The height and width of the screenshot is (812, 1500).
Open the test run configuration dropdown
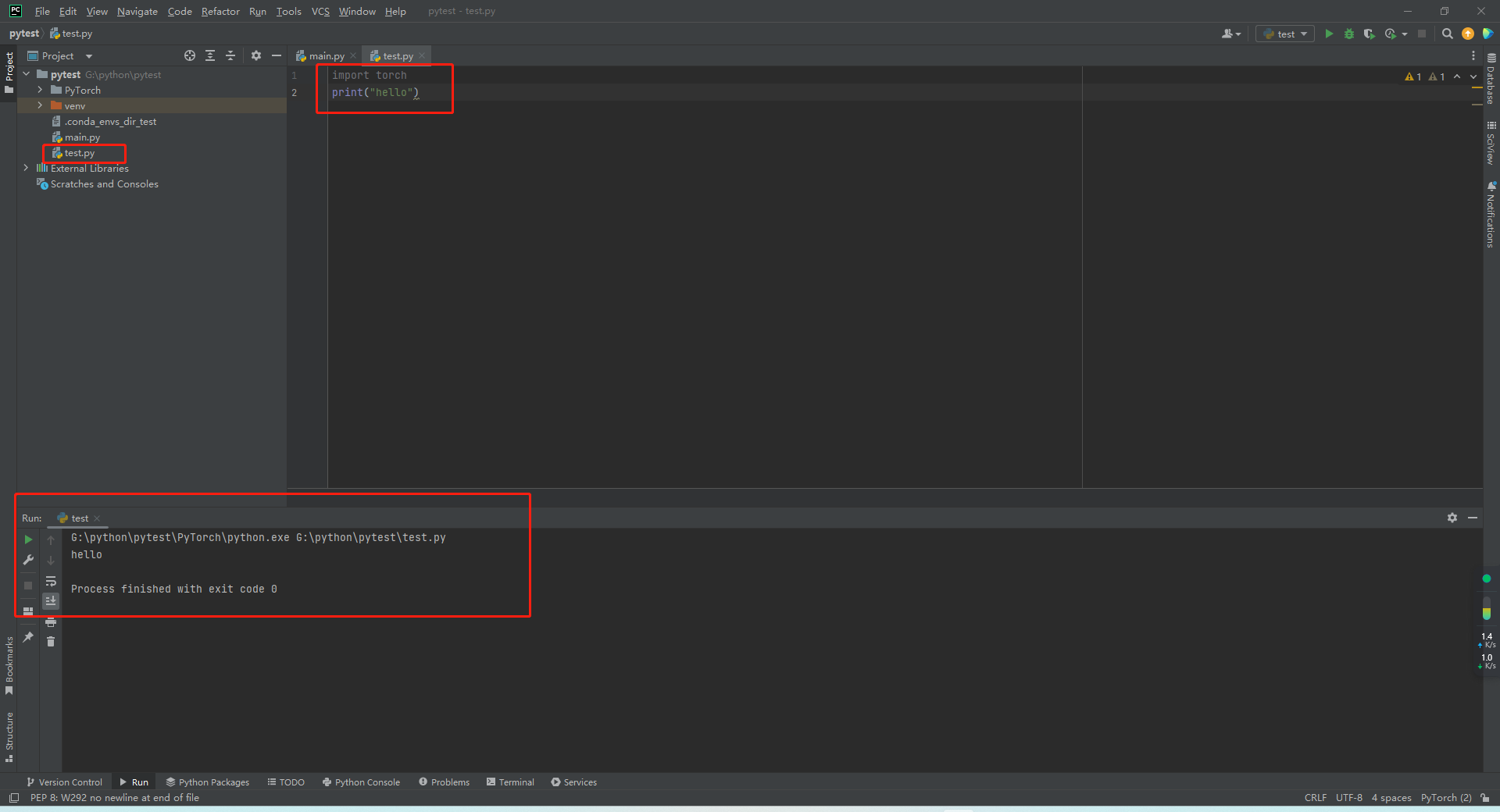pyautogui.click(x=1285, y=34)
